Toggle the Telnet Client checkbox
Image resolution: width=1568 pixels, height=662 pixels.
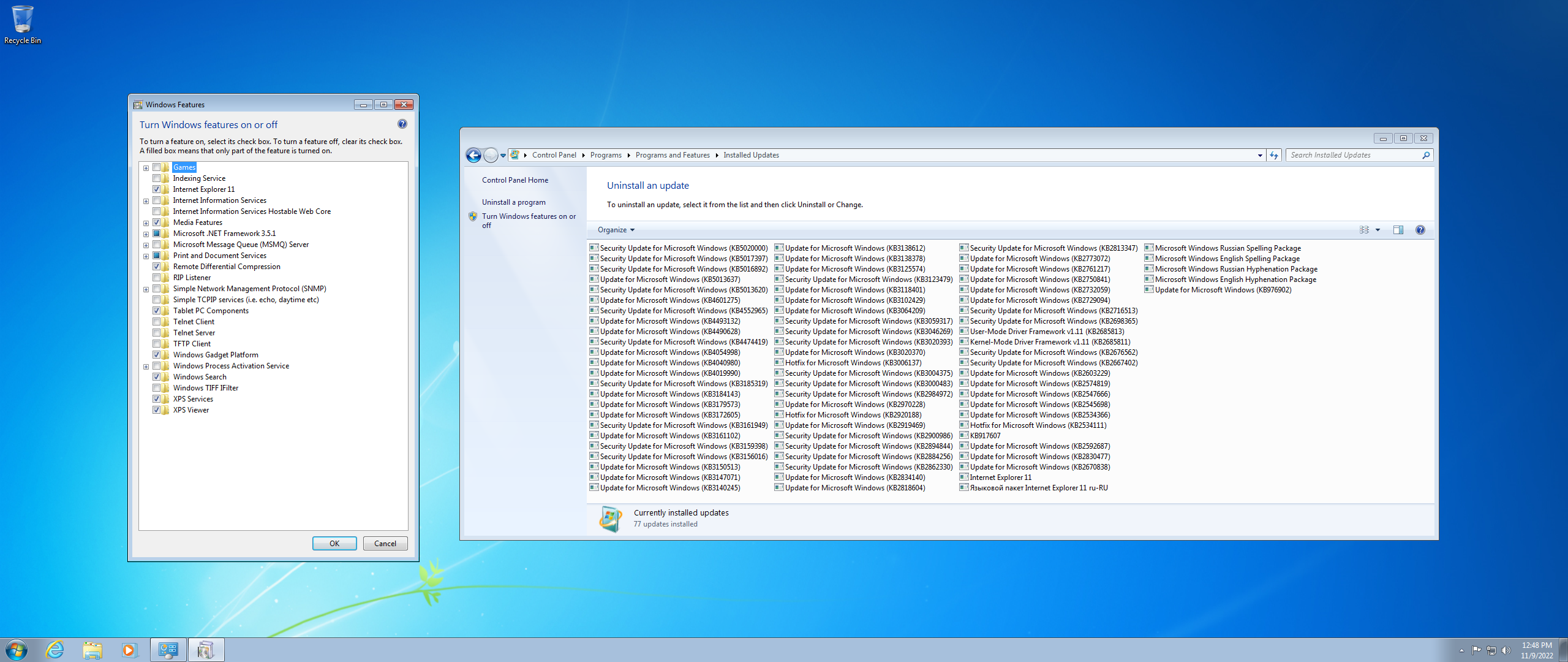[x=157, y=322]
